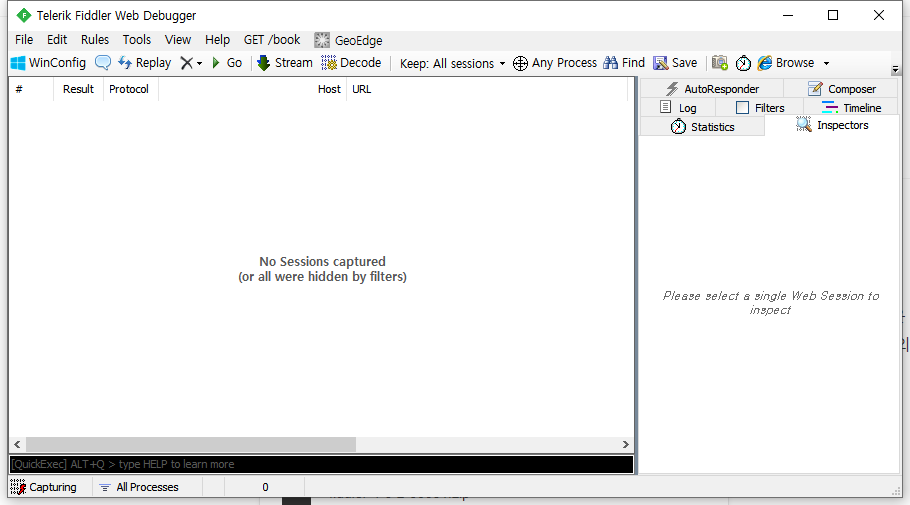Open the Keep: All sessions dropdown
This screenshot has width=910, height=505.
click(x=453, y=63)
